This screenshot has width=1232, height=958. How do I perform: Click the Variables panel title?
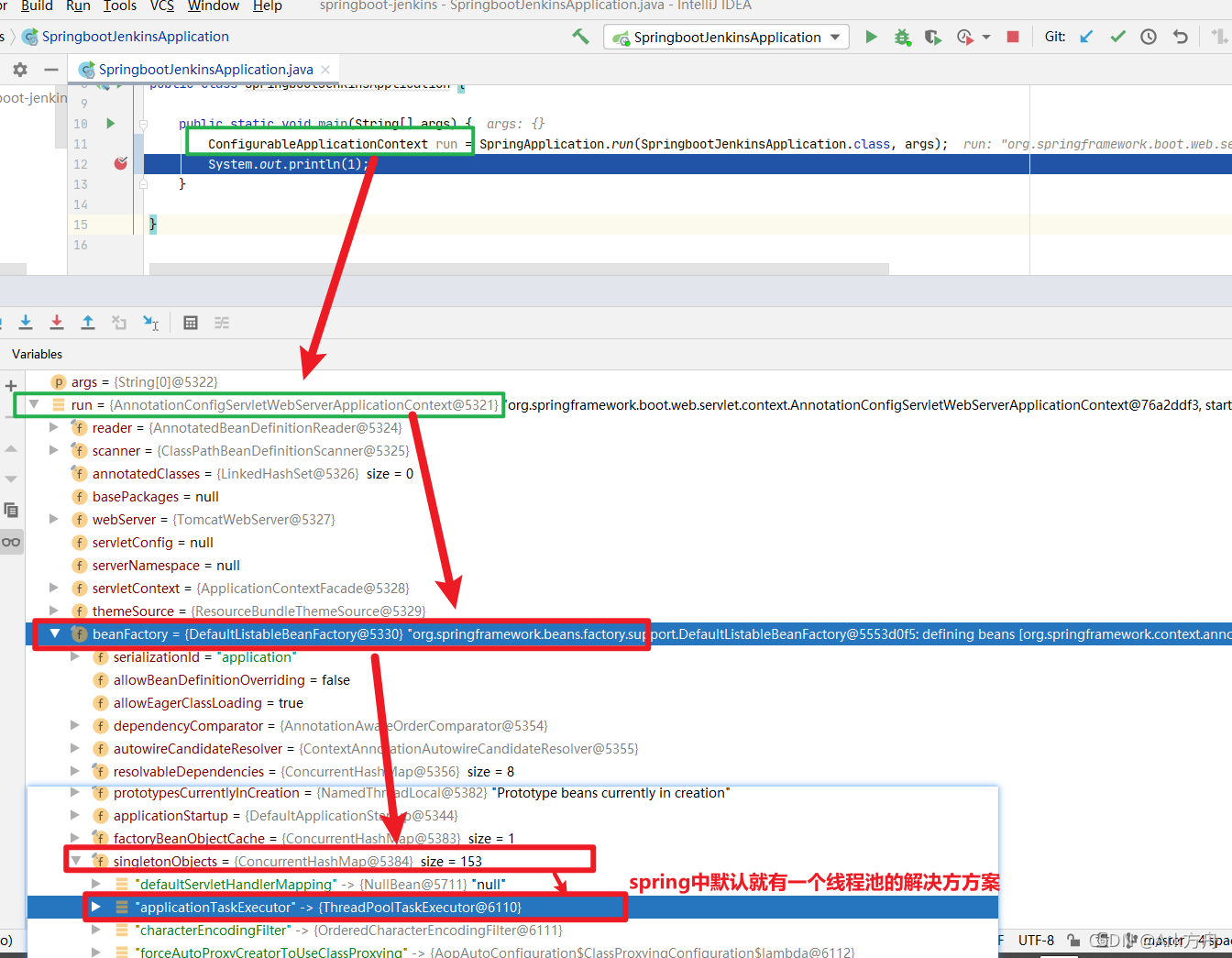click(38, 354)
